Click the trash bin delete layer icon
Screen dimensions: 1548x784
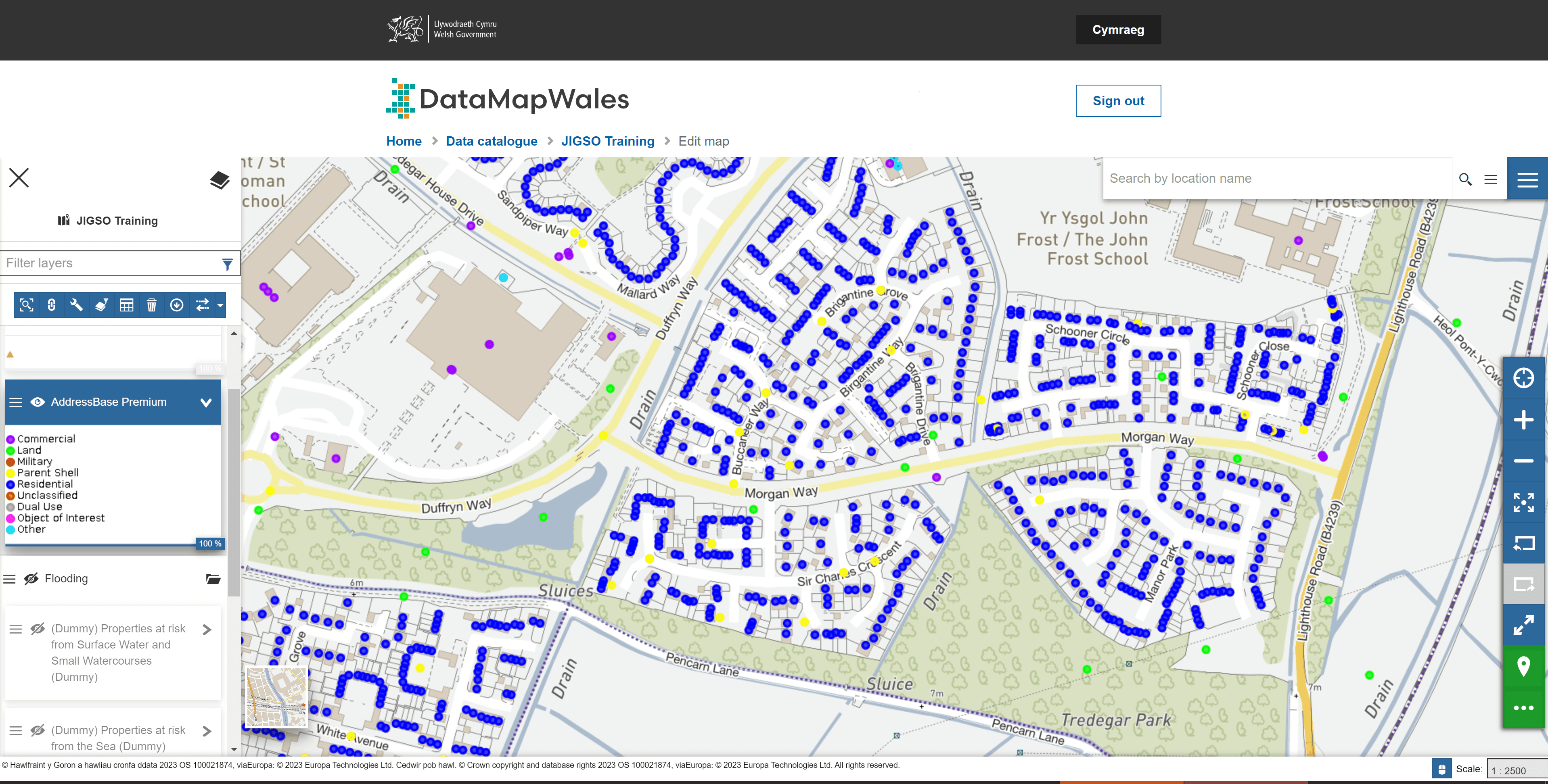(151, 305)
